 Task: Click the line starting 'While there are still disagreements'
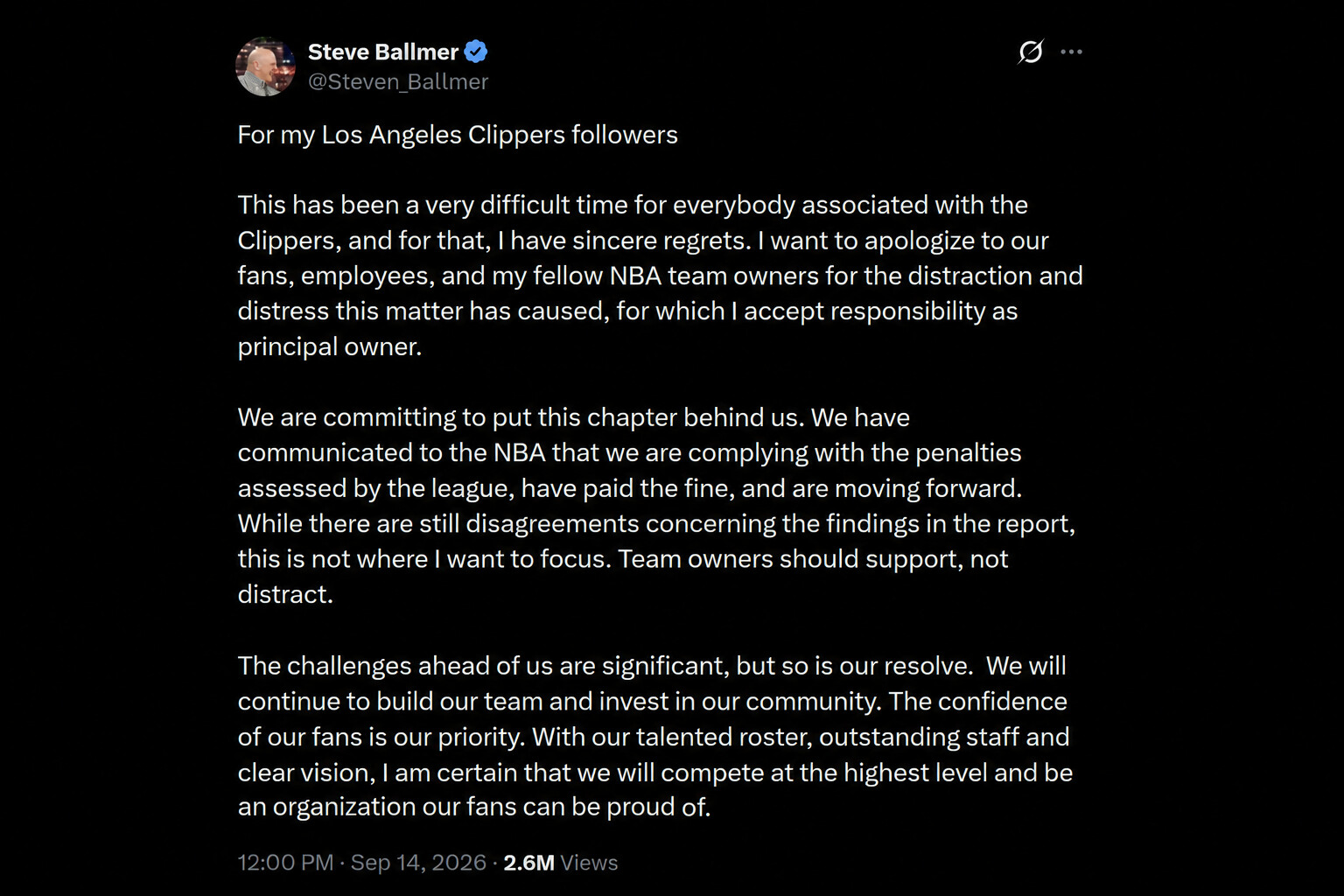(656, 524)
